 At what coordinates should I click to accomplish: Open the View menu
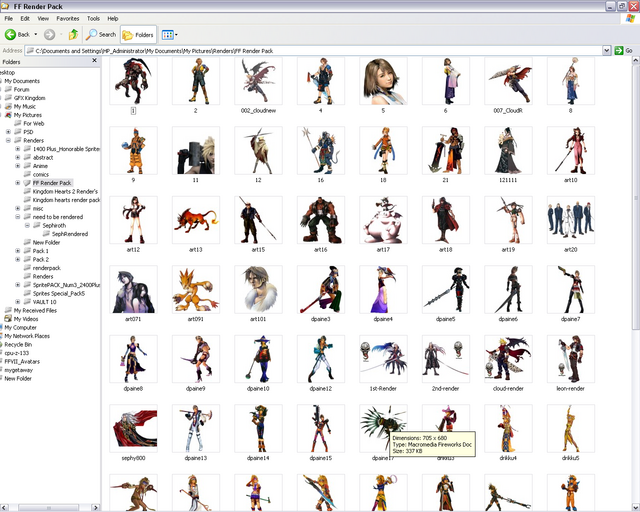(43, 18)
